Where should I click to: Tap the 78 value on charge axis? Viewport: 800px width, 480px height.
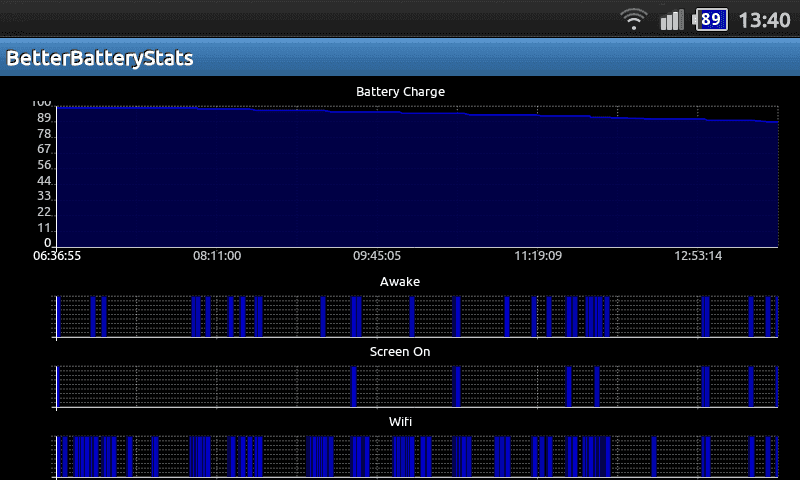coord(44,134)
